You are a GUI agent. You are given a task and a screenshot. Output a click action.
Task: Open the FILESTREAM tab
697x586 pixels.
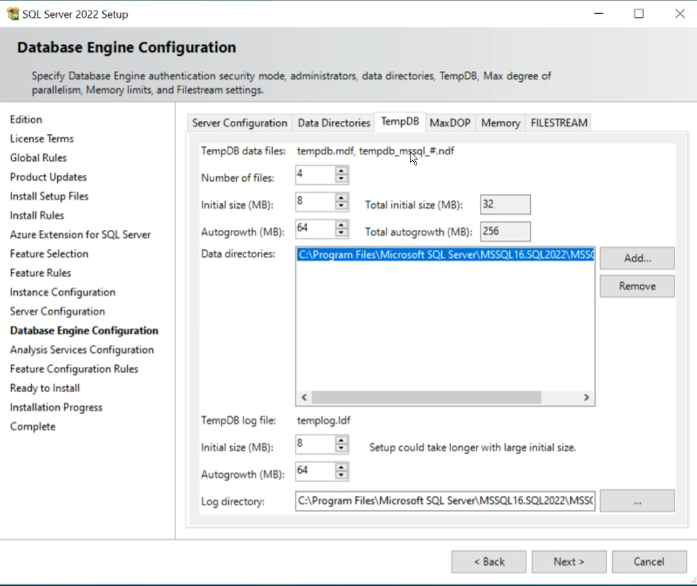coord(559,123)
